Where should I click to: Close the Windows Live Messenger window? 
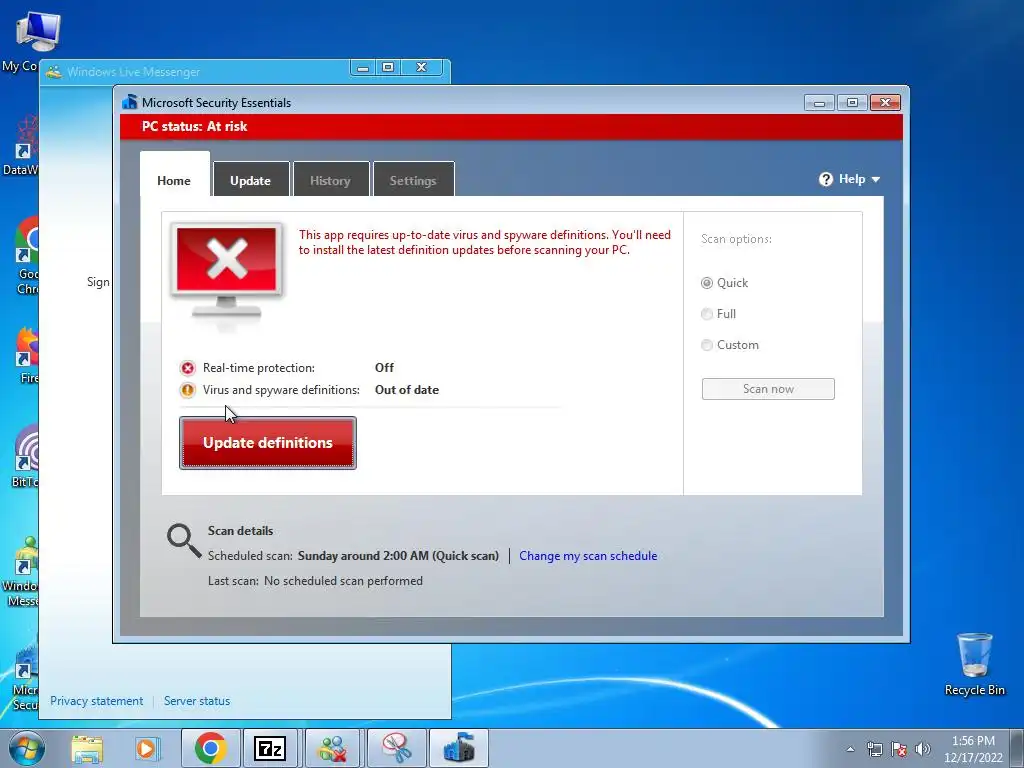(422, 67)
